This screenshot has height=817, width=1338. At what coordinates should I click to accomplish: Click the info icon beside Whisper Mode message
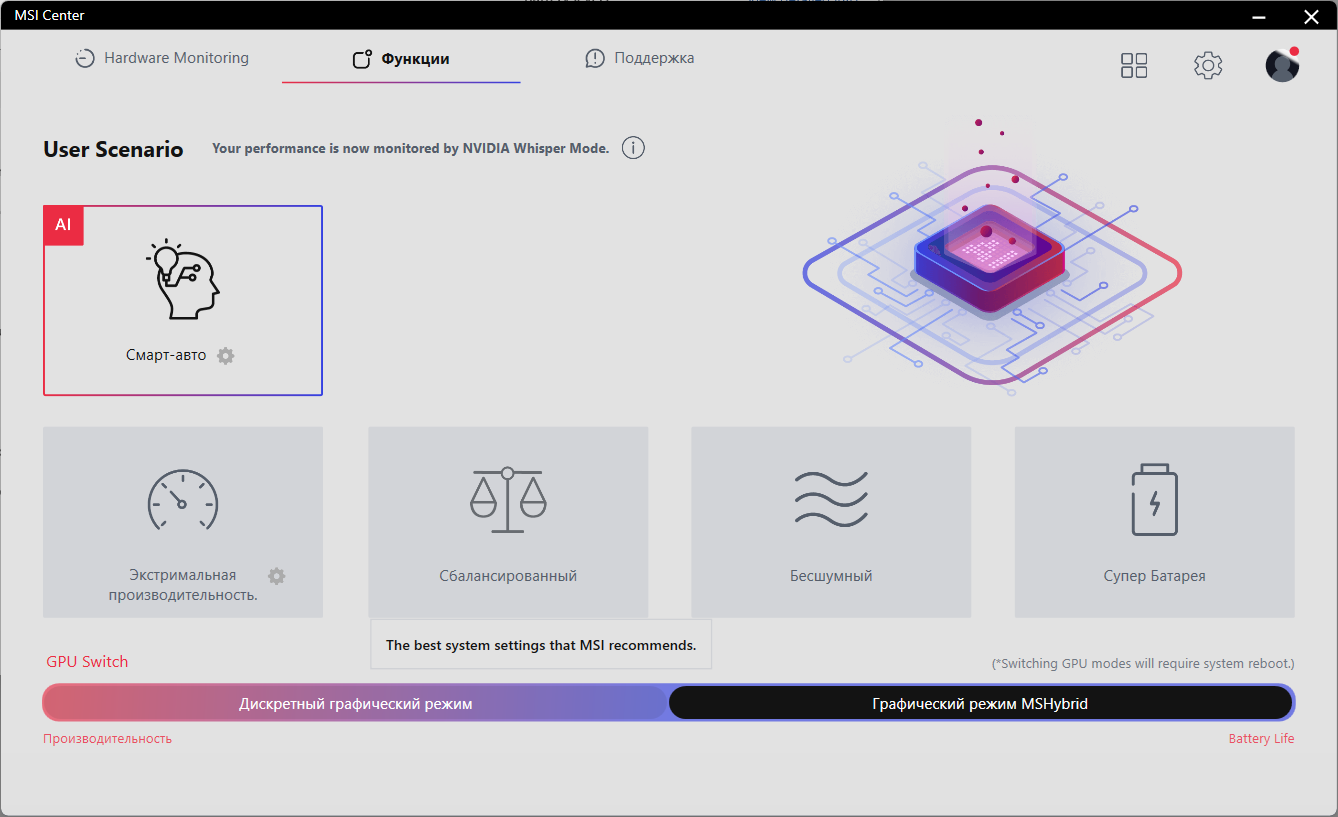coord(633,148)
